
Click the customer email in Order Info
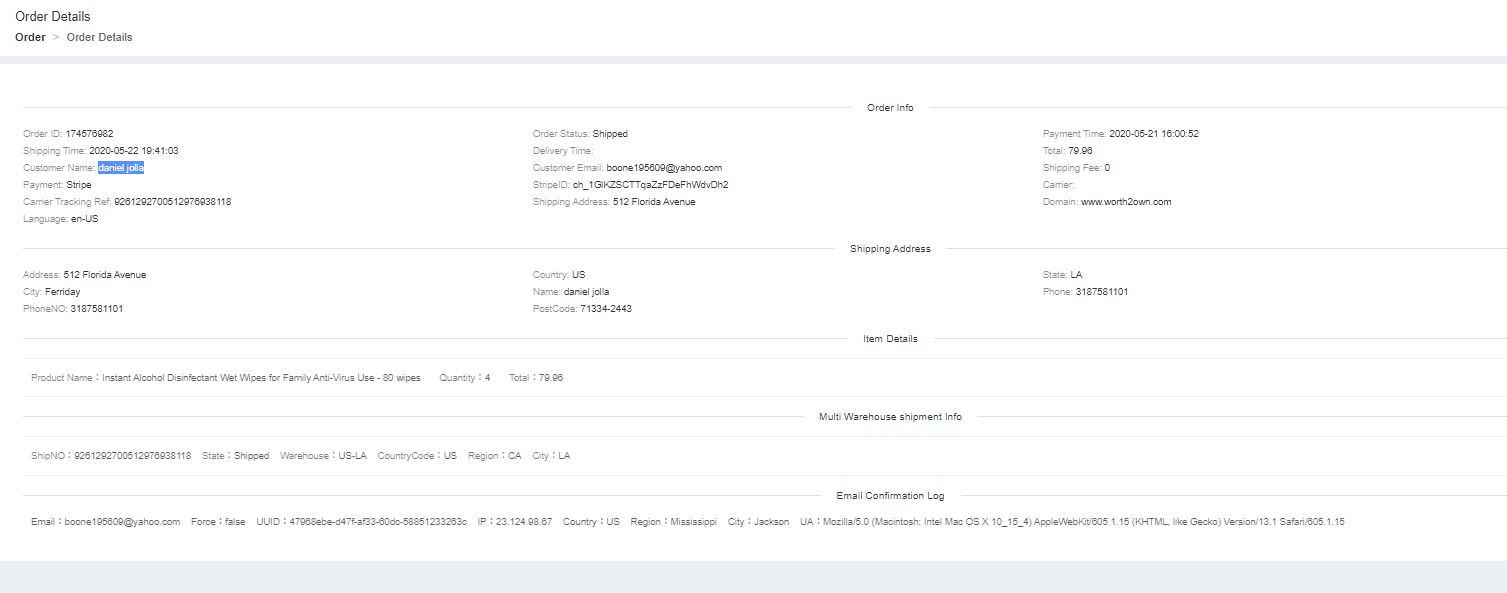point(663,168)
